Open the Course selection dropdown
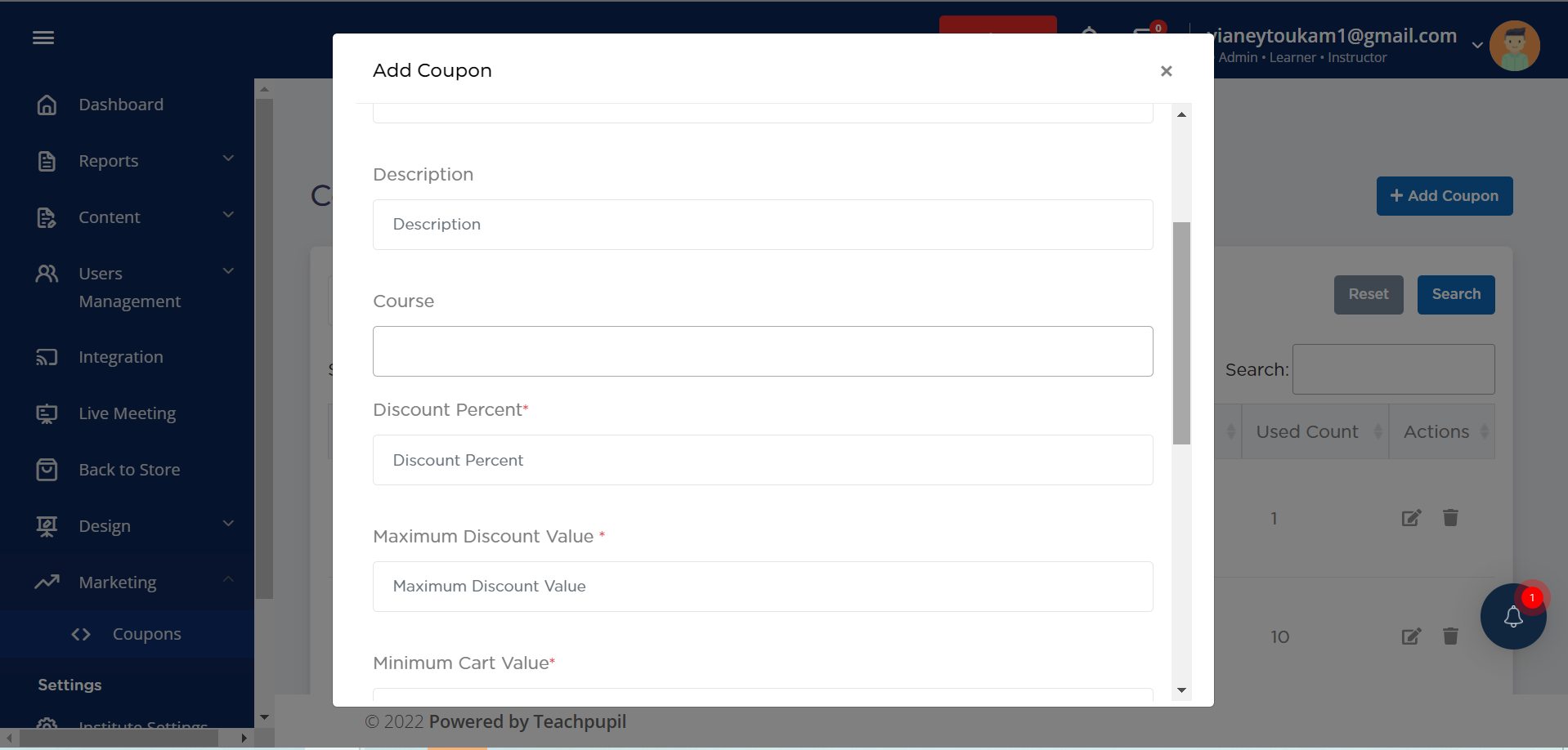Image resolution: width=1568 pixels, height=750 pixels. tap(763, 351)
